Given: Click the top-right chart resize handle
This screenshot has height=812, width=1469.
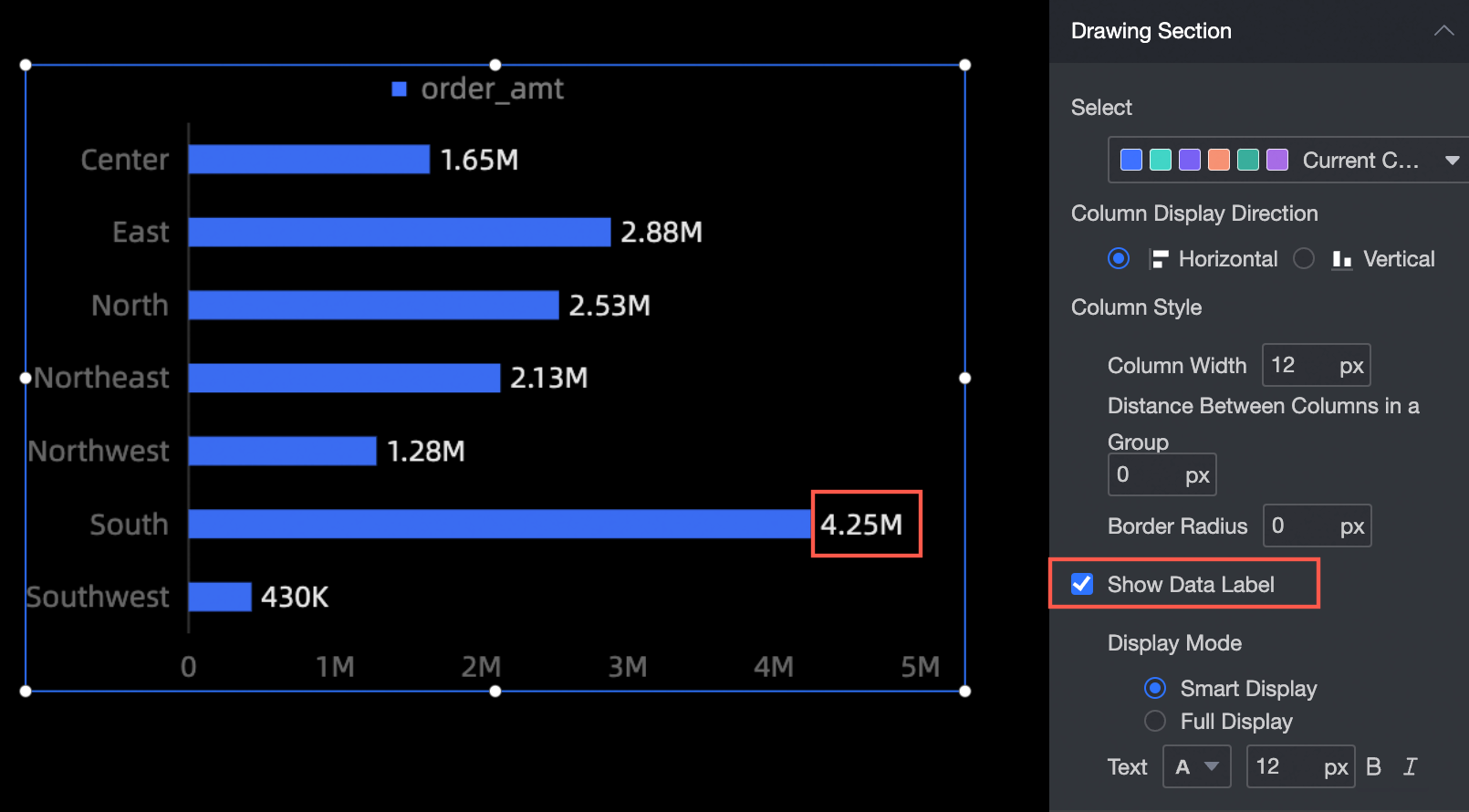Looking at the screenshot, I should point(965,65).
